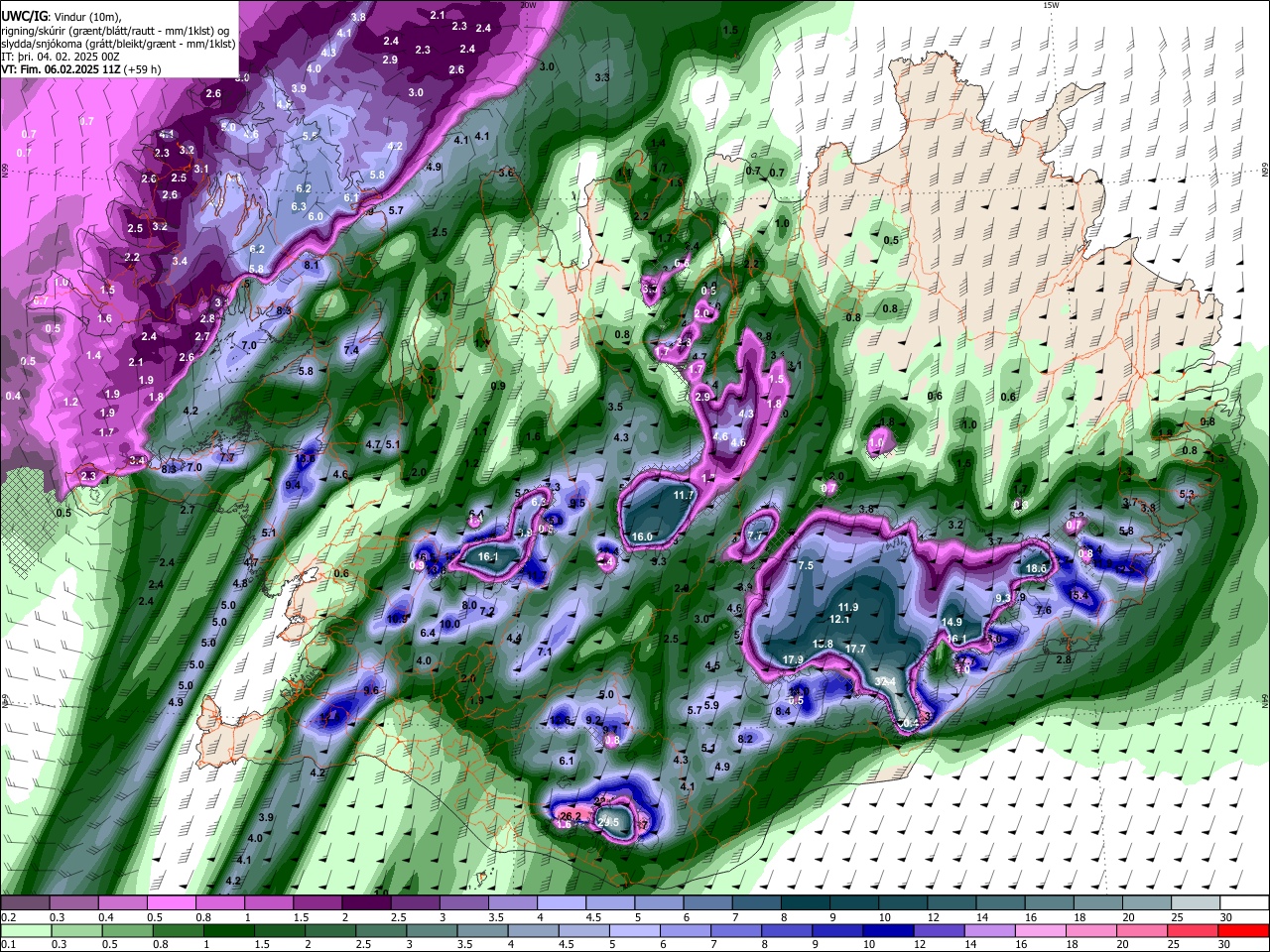
Task: Click the 15W longitude label at top
Action: [x=1051, y=5]
